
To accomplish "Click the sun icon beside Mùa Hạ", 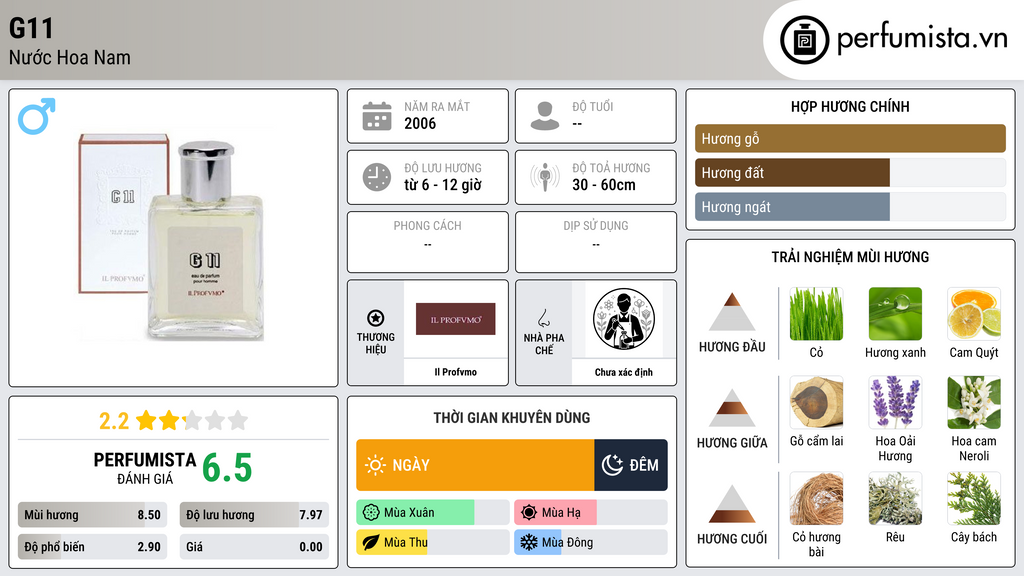I will tap(529, 513).
